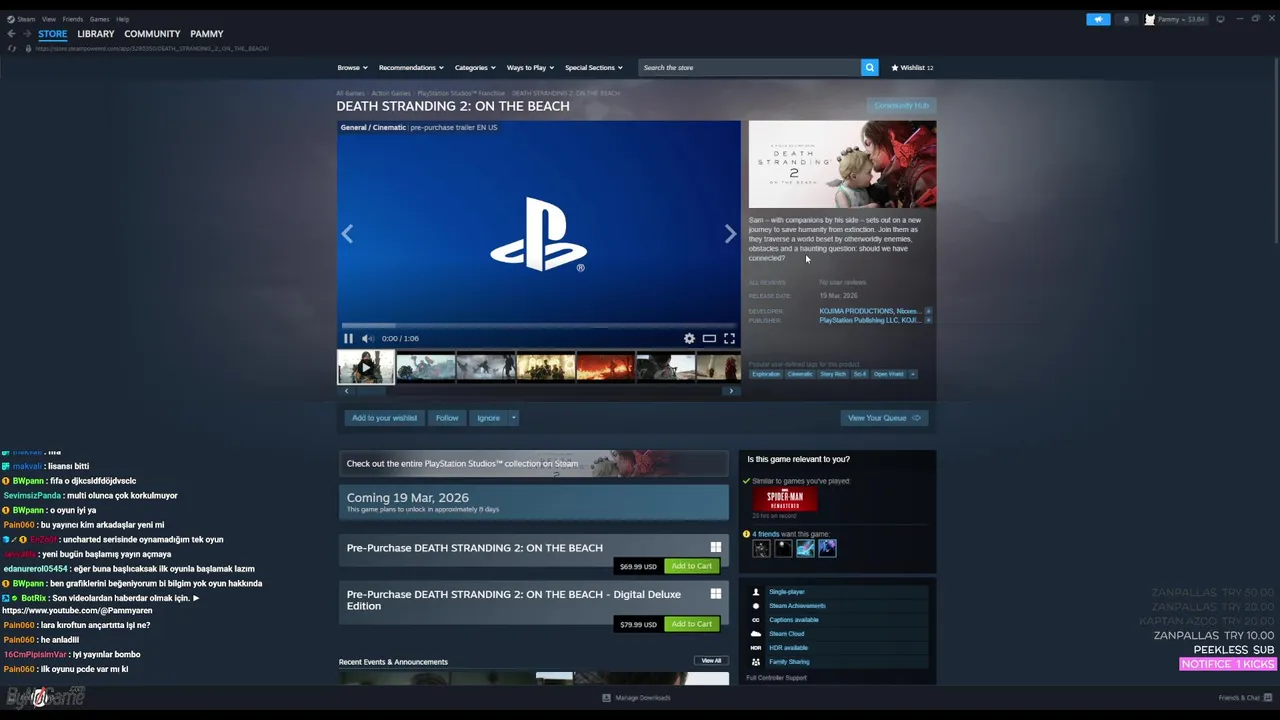Open video settings gear
Viewport: 1280px width, 720px height.
click(689, 338)
